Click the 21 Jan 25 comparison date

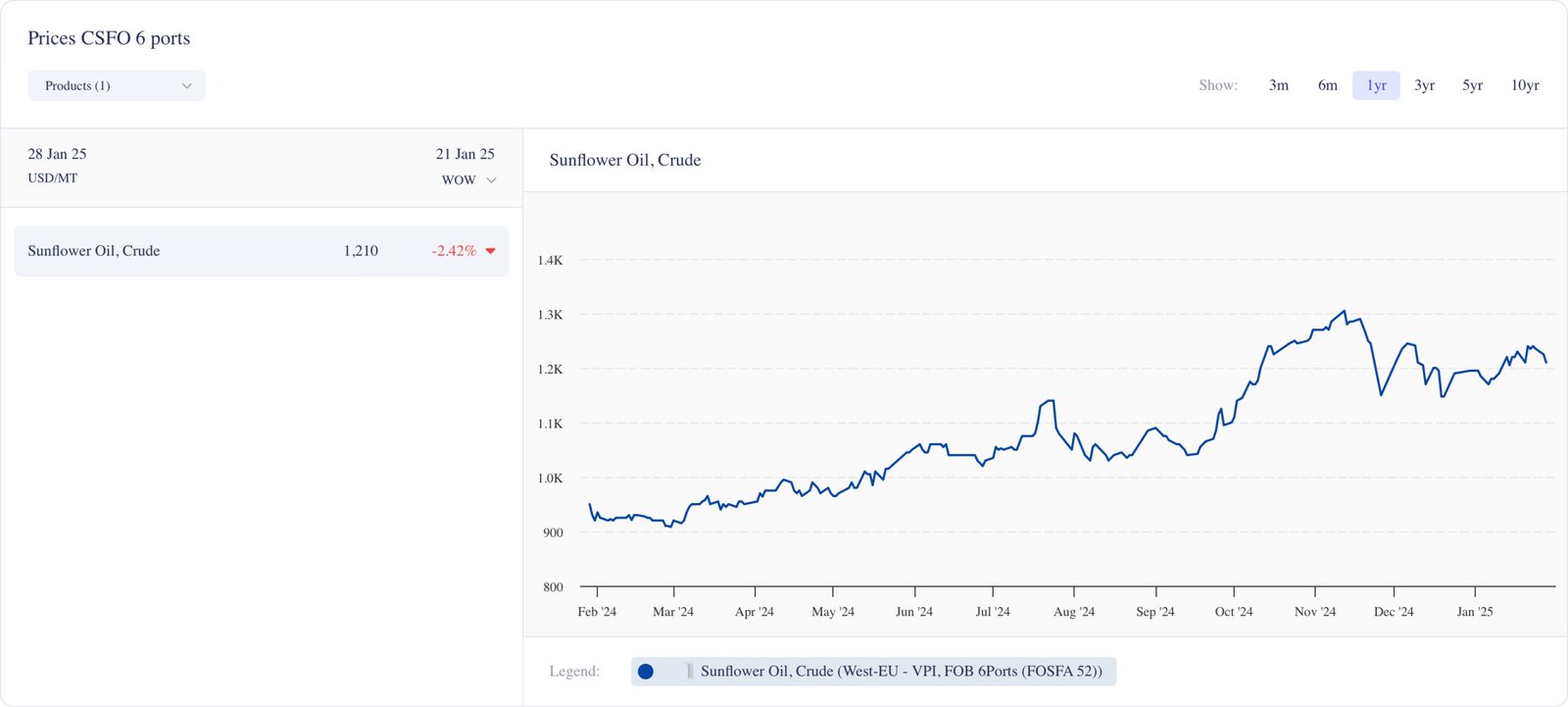pos(465,154)
